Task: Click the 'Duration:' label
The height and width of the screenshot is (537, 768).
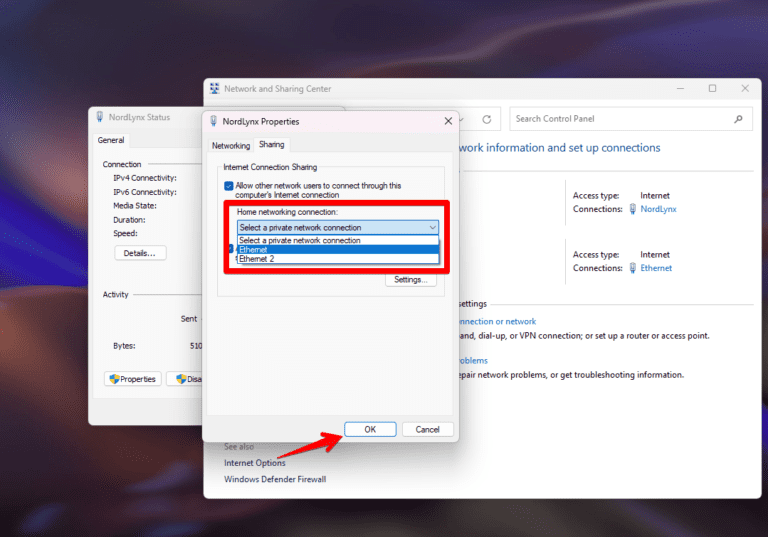Action: (129, 220)
